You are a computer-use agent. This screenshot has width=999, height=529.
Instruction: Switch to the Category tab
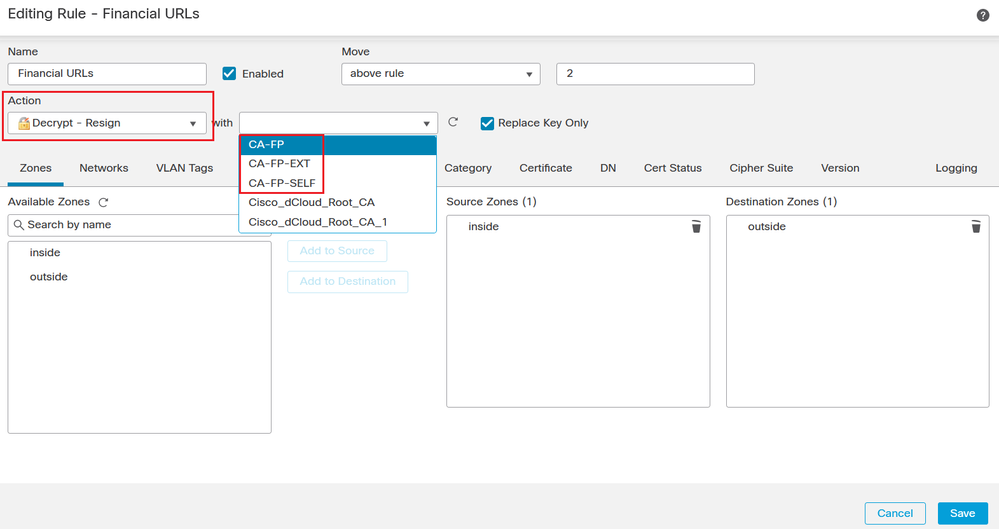(x=468, y=168)
